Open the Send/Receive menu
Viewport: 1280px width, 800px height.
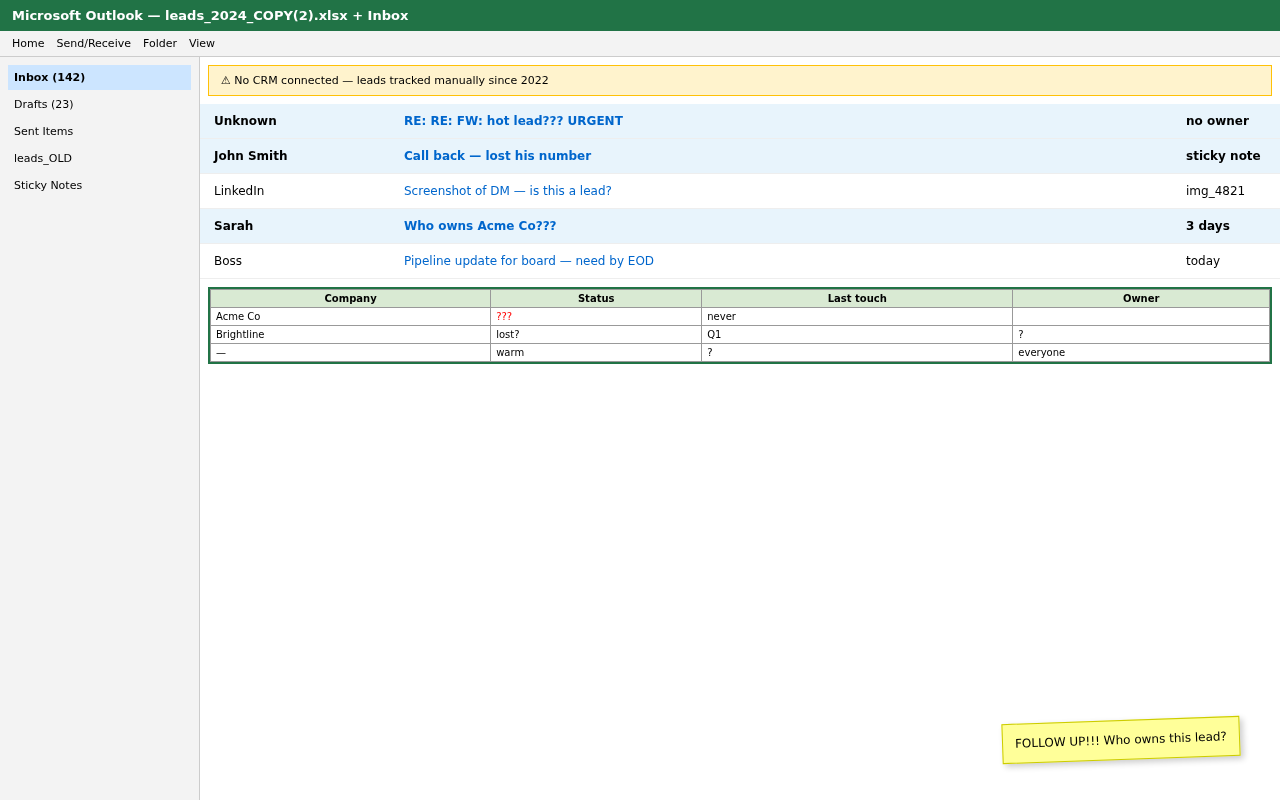[93, 43]
